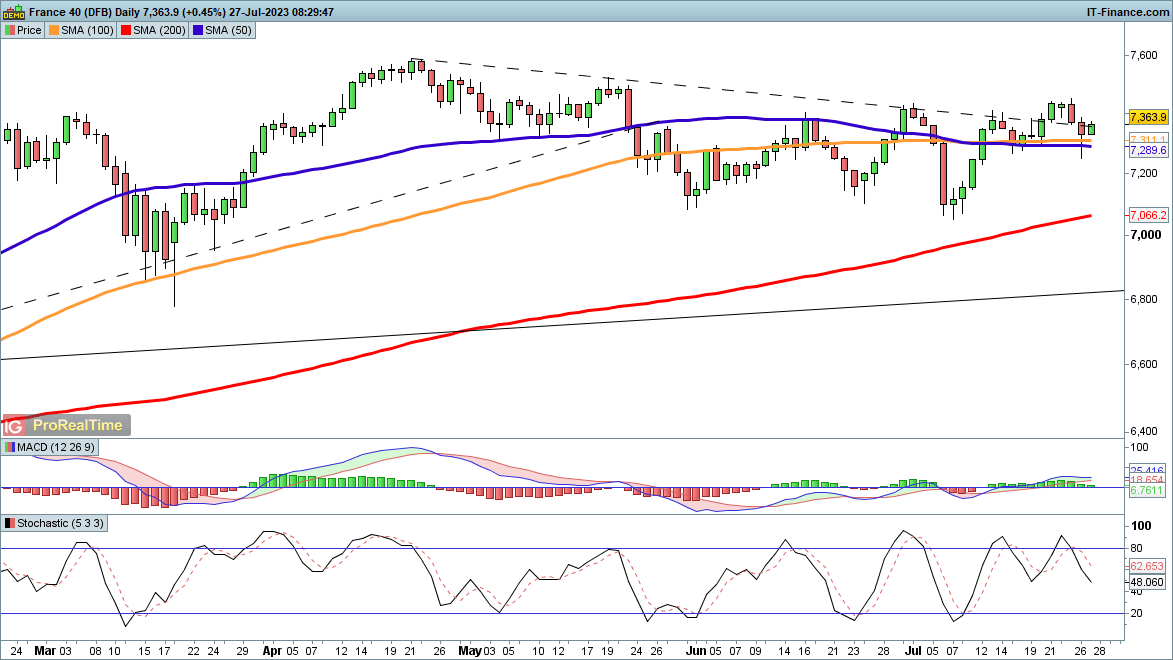Image resolution: width=1173 pixels, height=660 pixels.
Task: Select the SMA (100) legend label
Action: pyautogui.click(x=87, y=31)
